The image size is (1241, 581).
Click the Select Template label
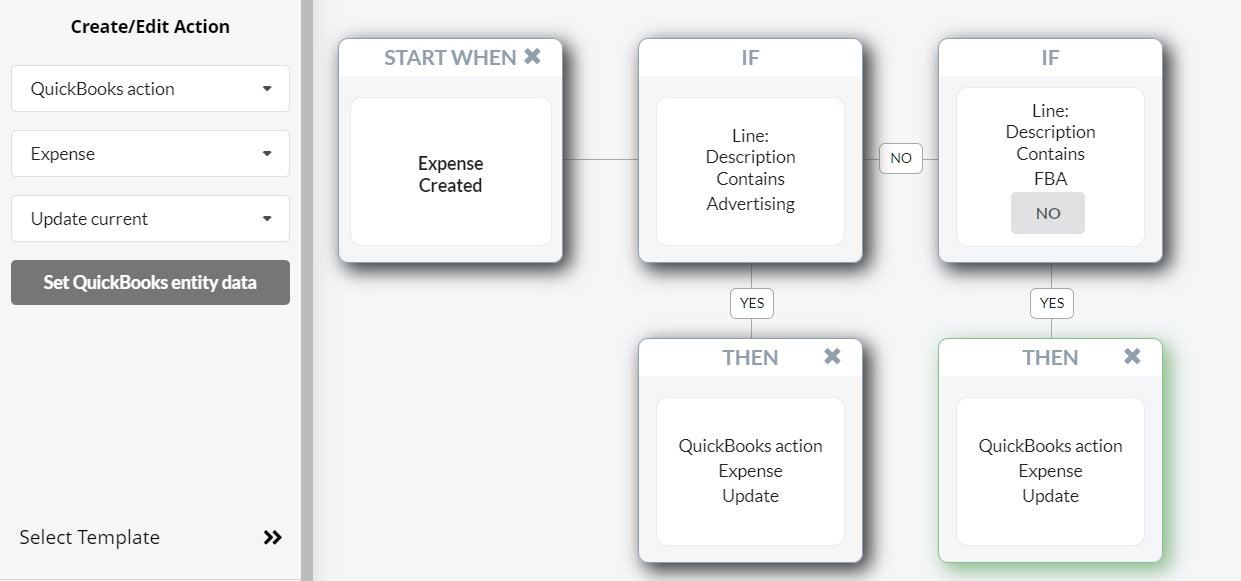pos(90,538)
